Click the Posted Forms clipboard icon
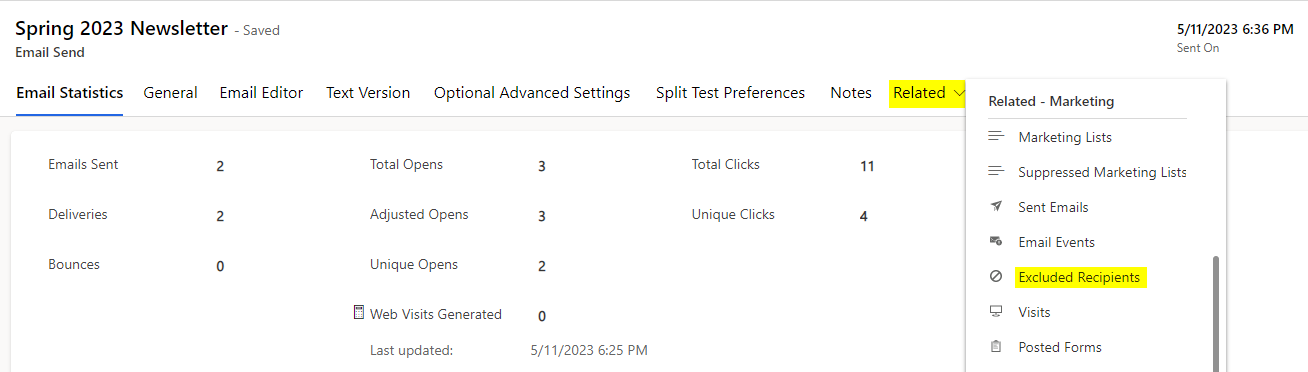The image size is (1308, 372). pos(995,347)
